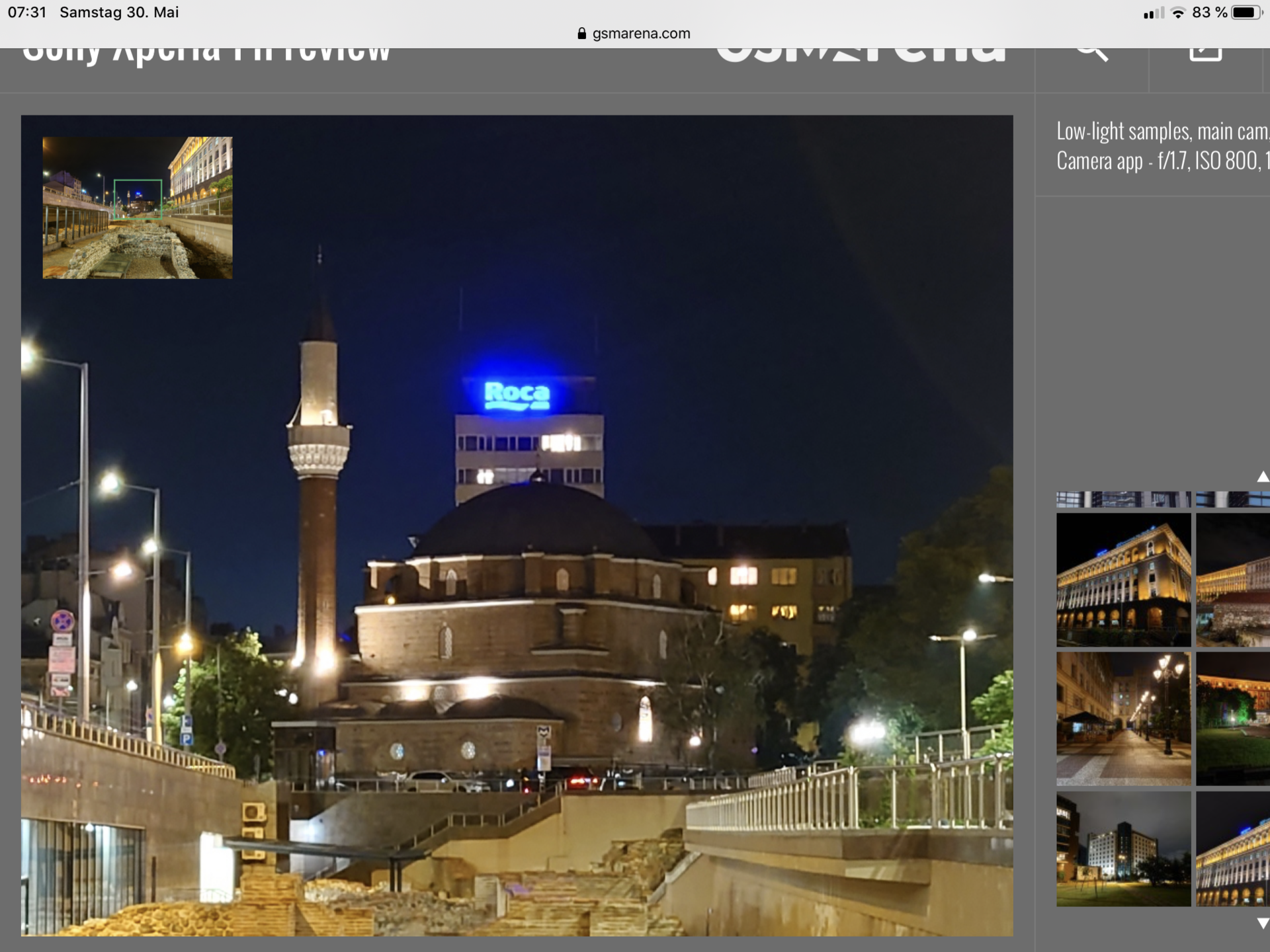Image resolution: width=1270 pixels, height=952 pixels.
Task: Tap the 'Camera app - f/1.7, ISO 800' text
Action: (1163, 161)
